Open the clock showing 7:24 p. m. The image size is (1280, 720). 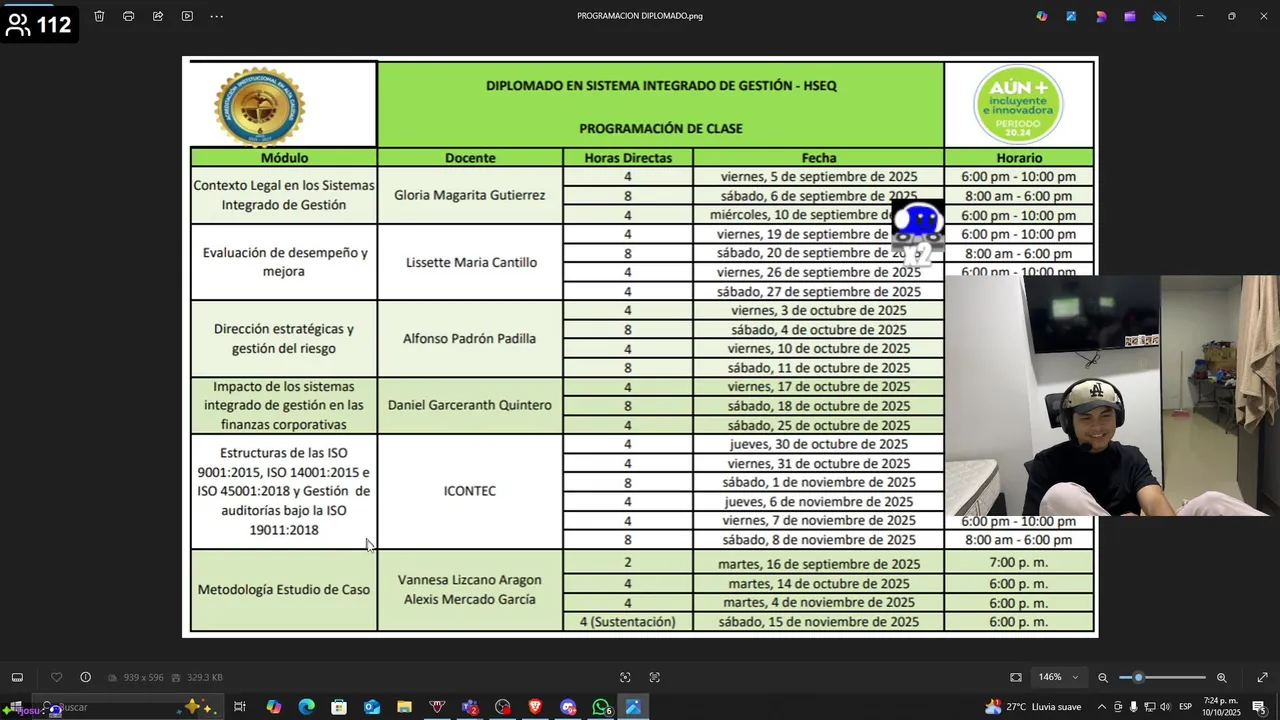1221,707
